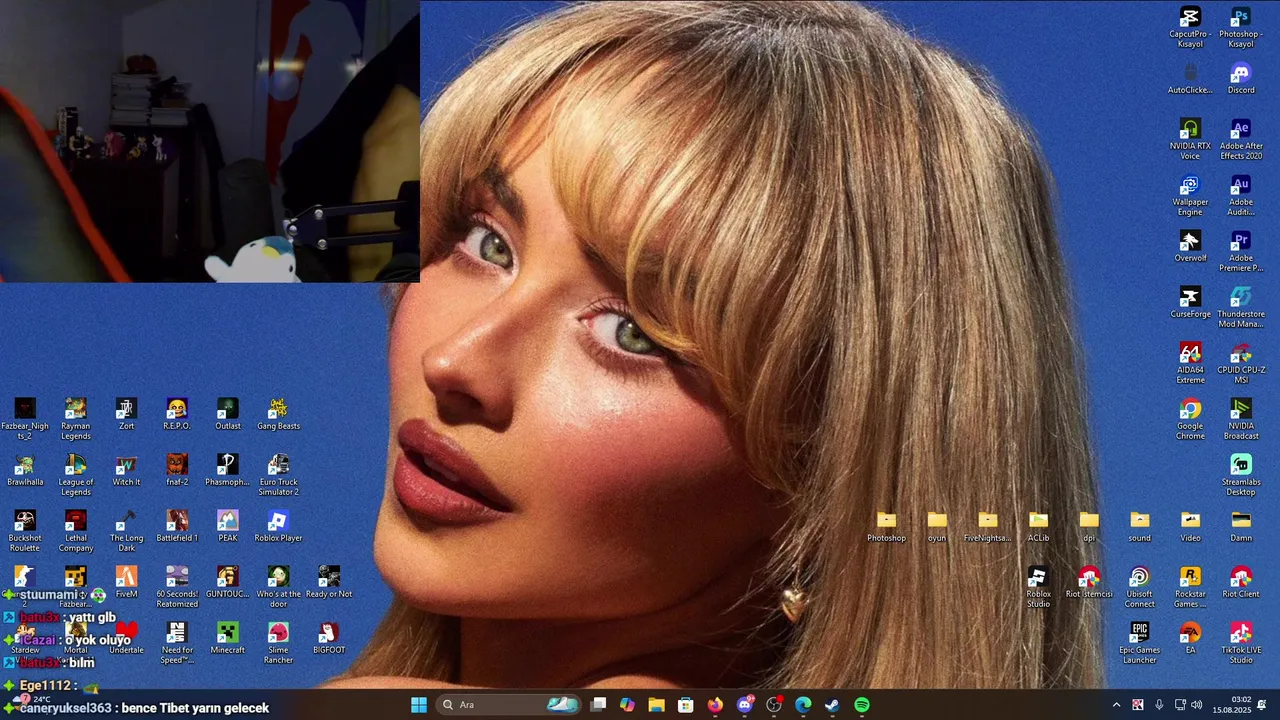Select the TikTok LIVE Studio icon

1241,643
